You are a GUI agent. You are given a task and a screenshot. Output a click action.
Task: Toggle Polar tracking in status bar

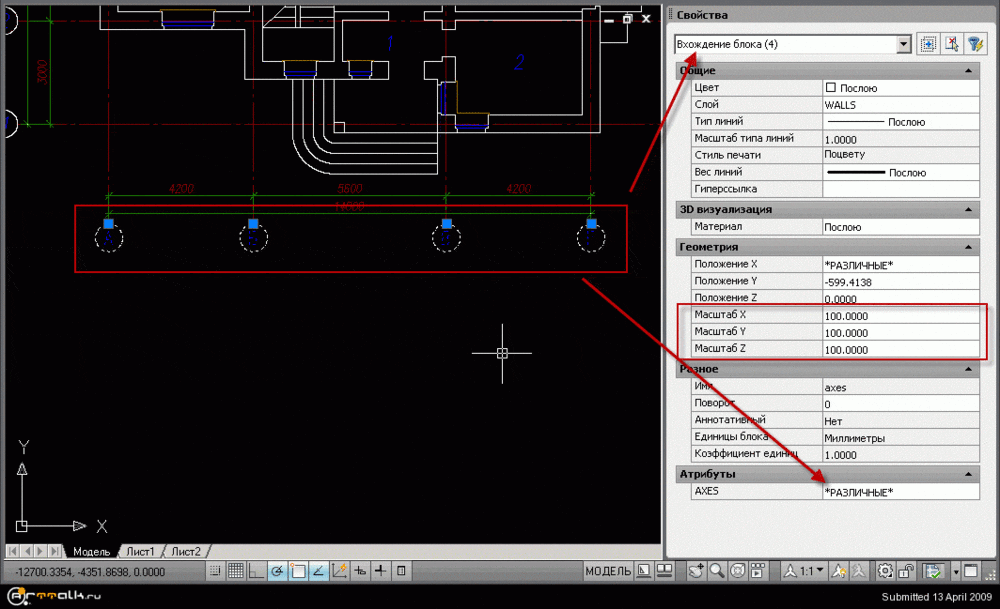tap(277, 571)
